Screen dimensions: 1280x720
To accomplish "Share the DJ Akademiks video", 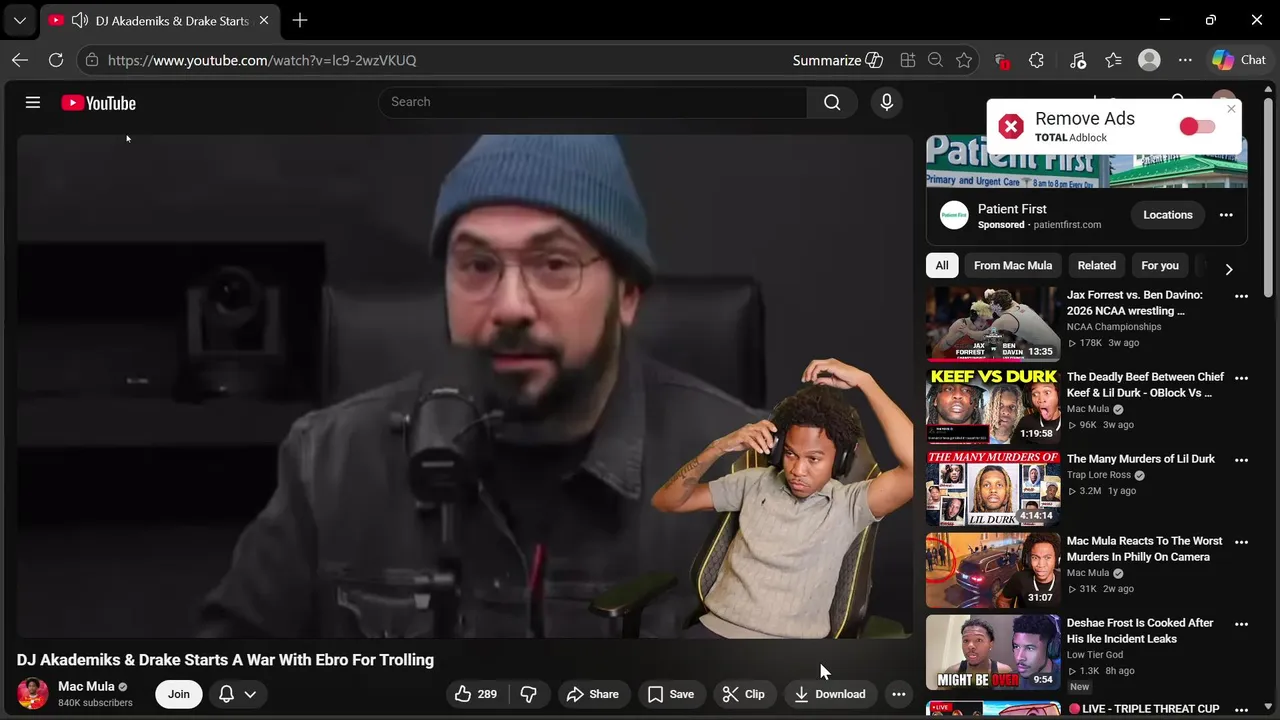I will (593, 694).
